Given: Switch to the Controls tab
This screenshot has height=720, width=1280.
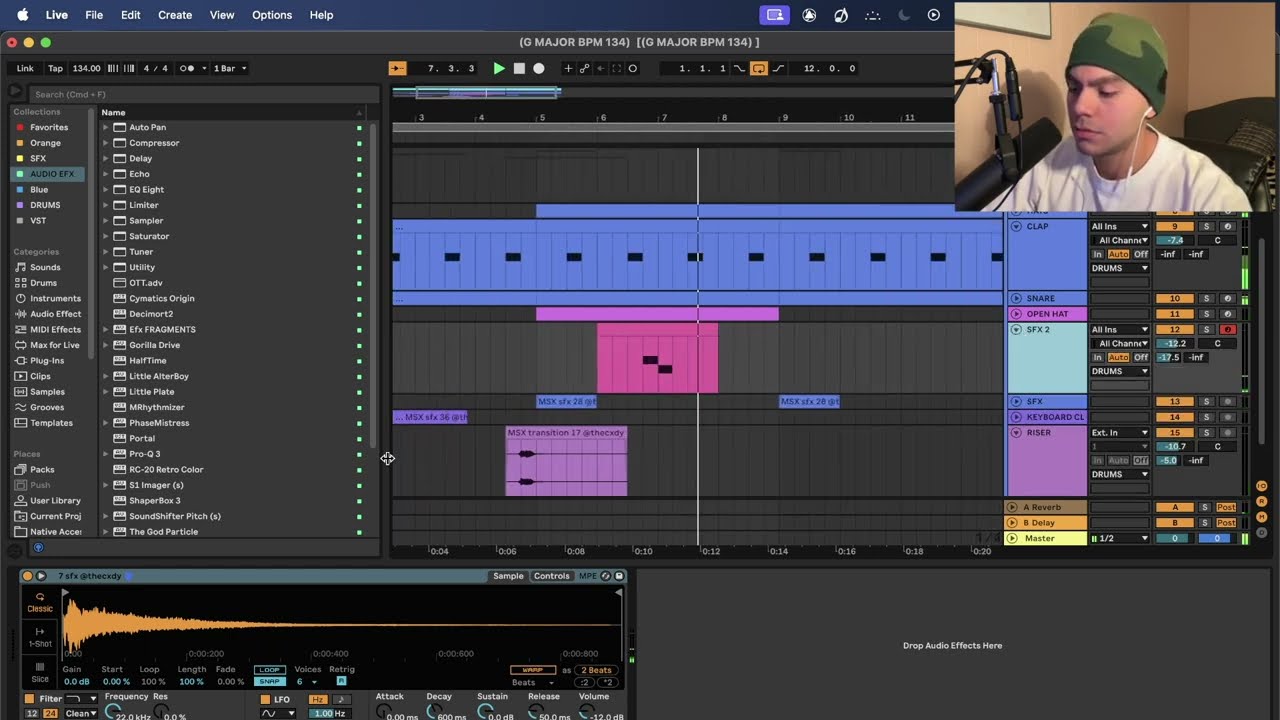Looking at the screenshot, I should coord(551,576).
